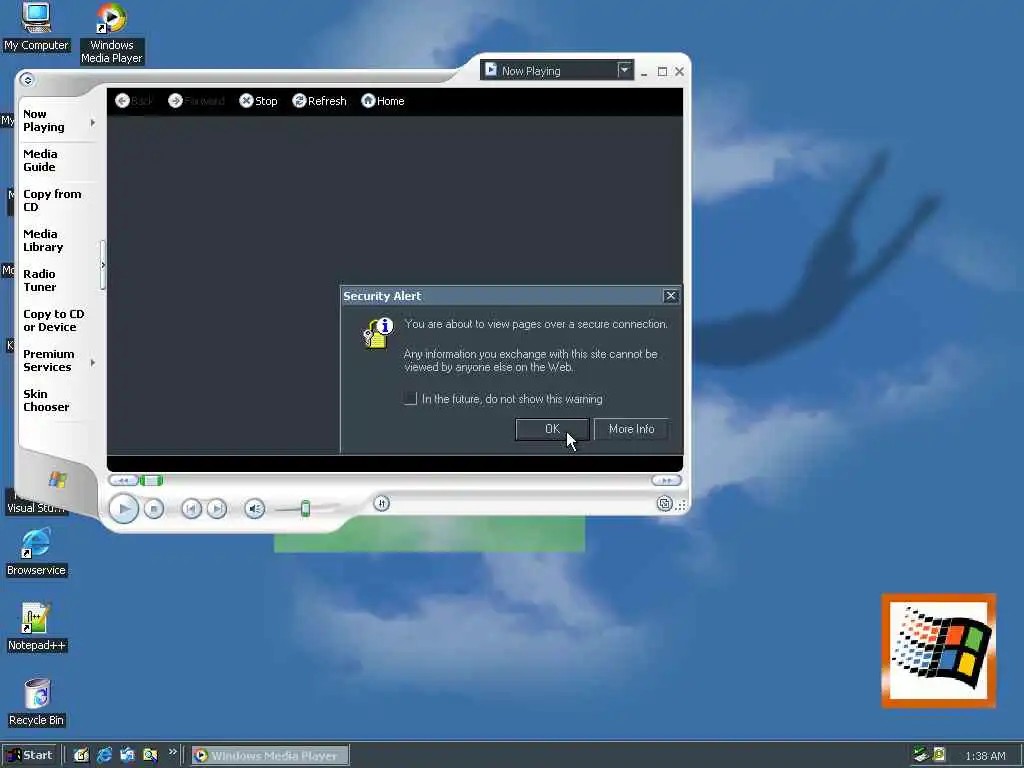Click the Security Alert lock icon
The width and height of the screenshot is (1024, 768).
click(378, 333)
